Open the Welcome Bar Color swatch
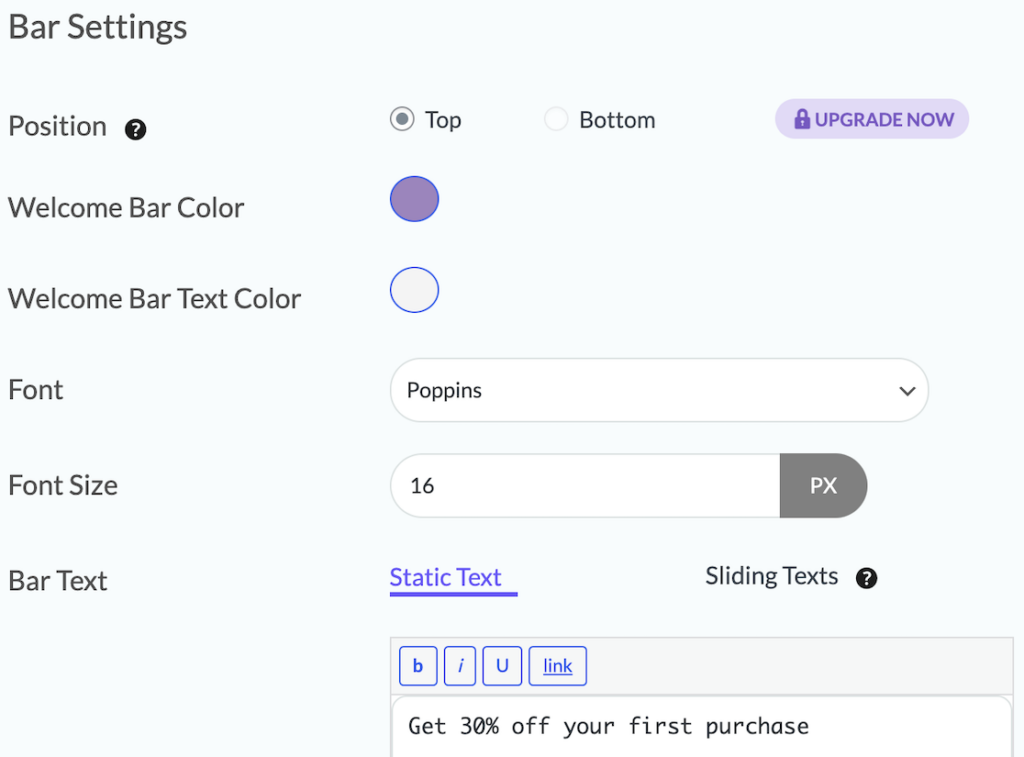Viewport: 1024px width, 757px height. click(x=414, y=199)
